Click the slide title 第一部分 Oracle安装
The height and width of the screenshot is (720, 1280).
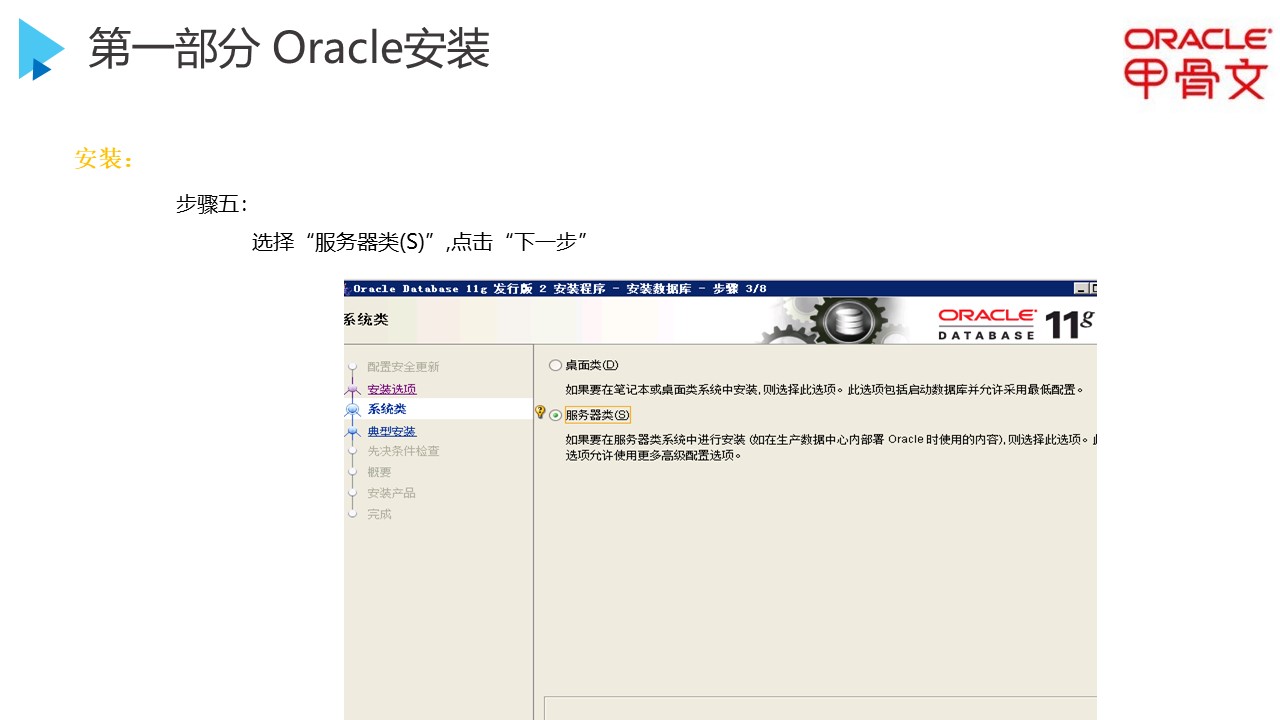pos(289,49)
